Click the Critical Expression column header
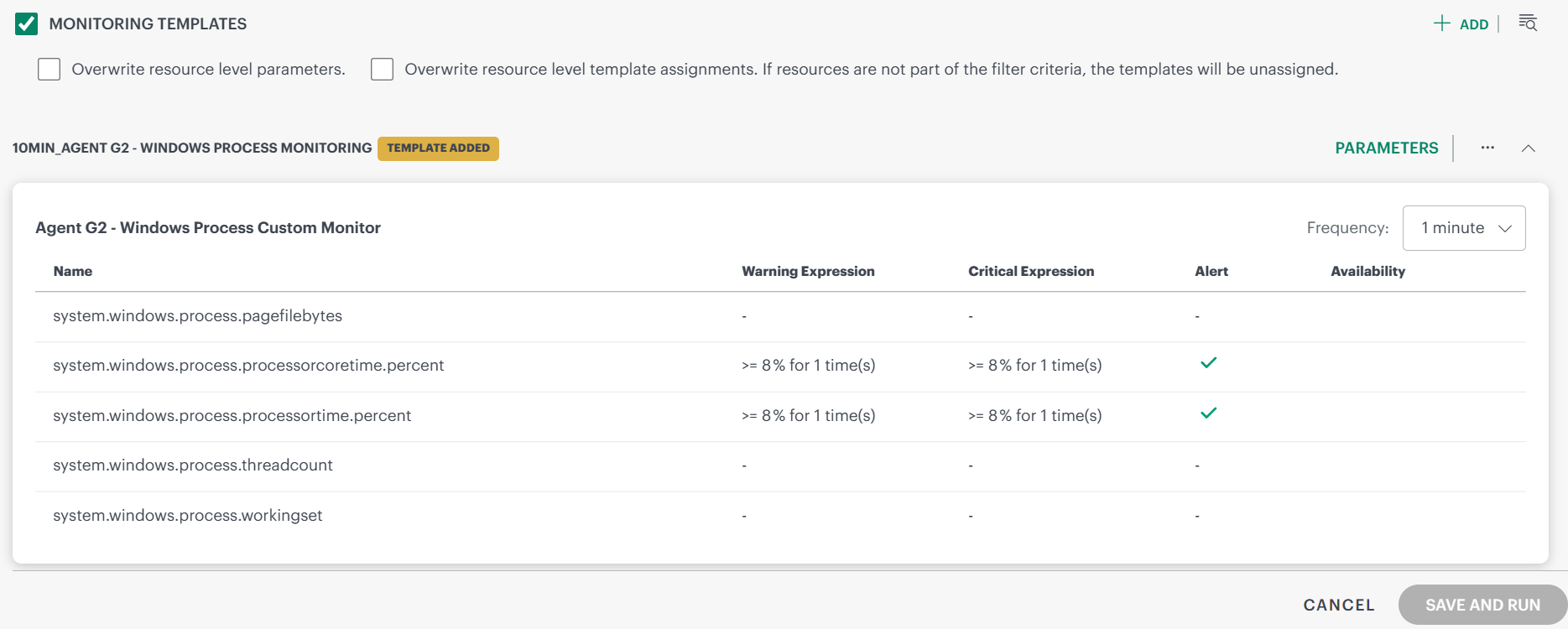 pos(1031,272)
